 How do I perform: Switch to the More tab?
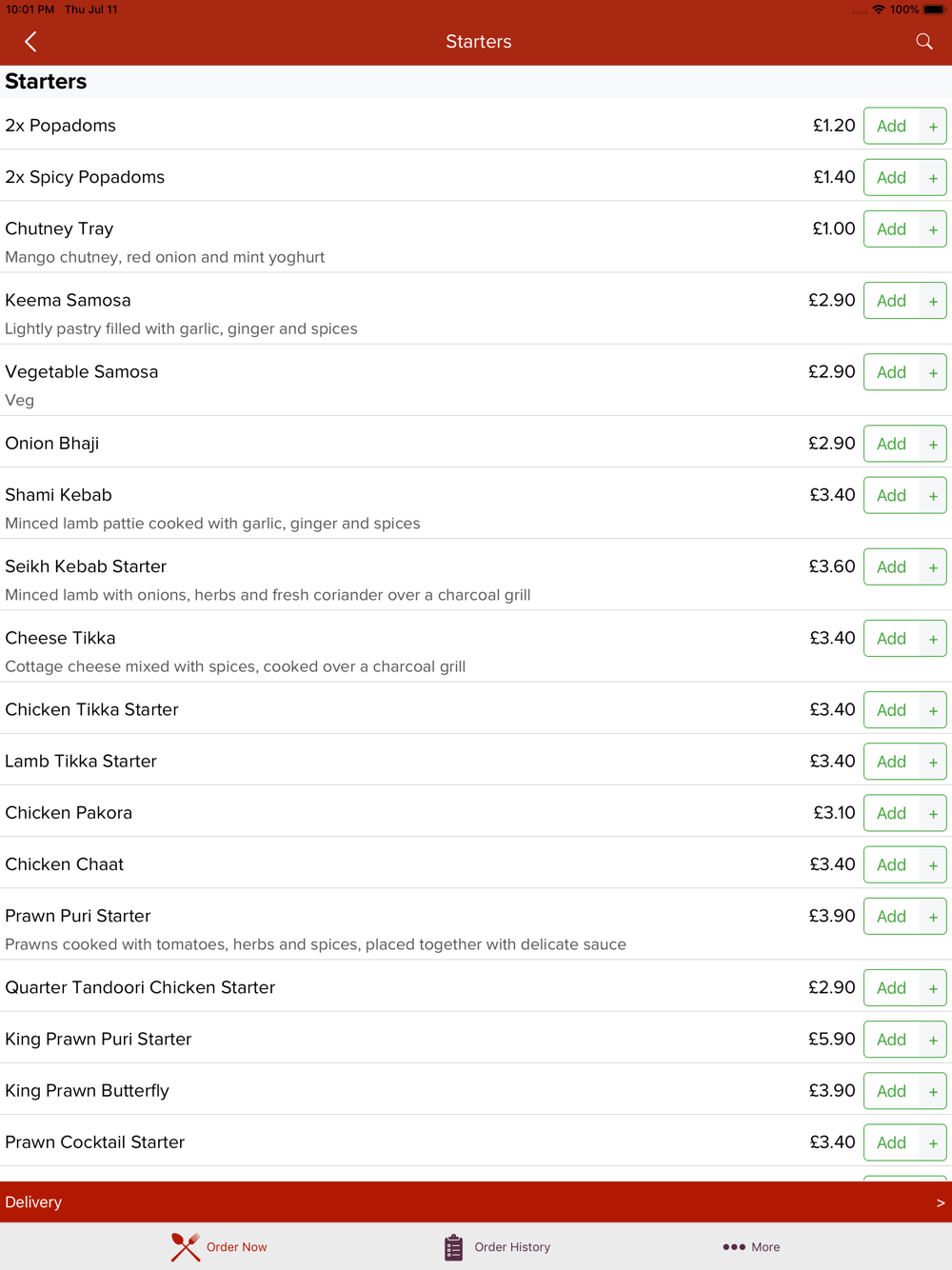[x=751, y=1247]
